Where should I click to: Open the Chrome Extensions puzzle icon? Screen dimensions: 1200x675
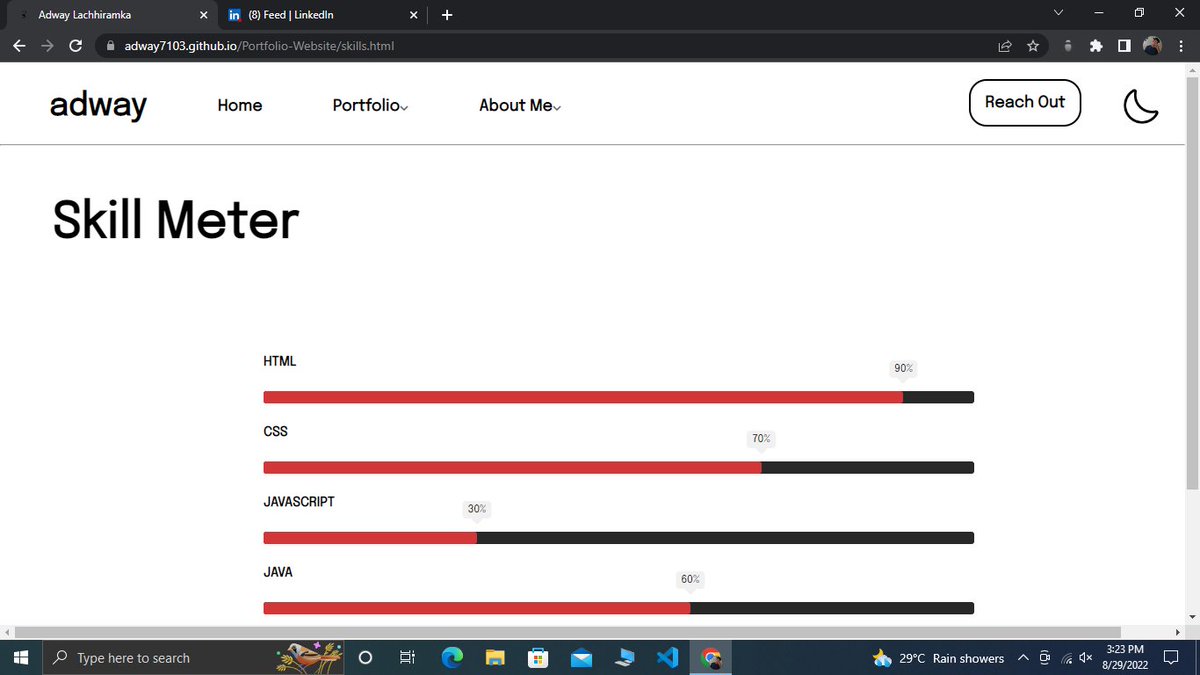[1096, 45]
